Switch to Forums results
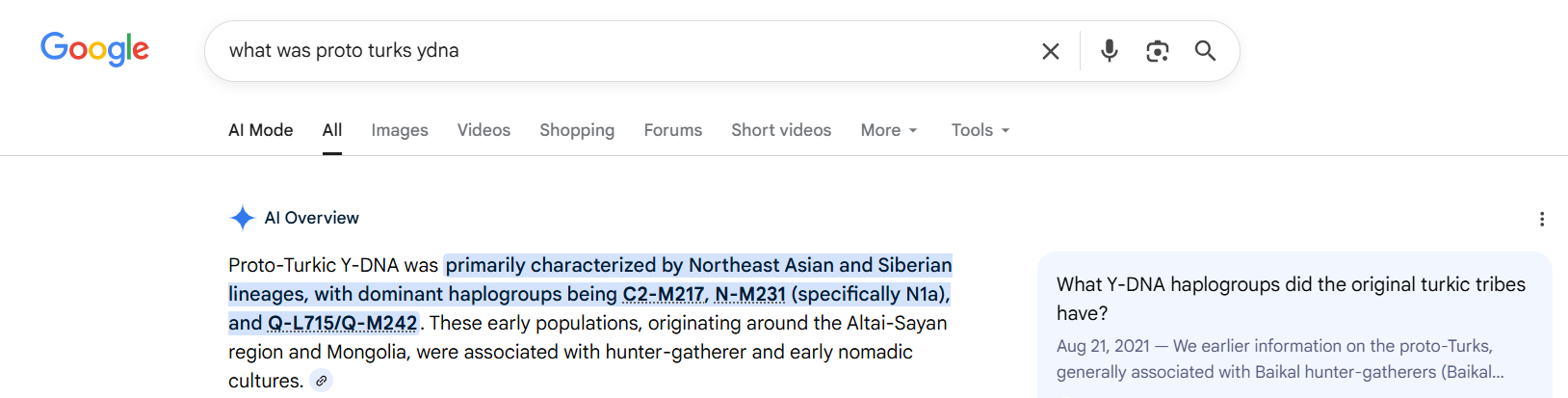 click(672, 130)
